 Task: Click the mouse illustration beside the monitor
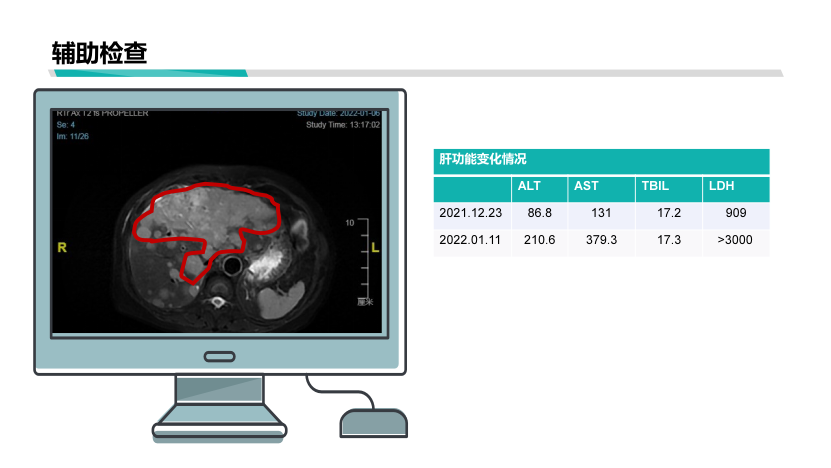(x=373, y=423)
